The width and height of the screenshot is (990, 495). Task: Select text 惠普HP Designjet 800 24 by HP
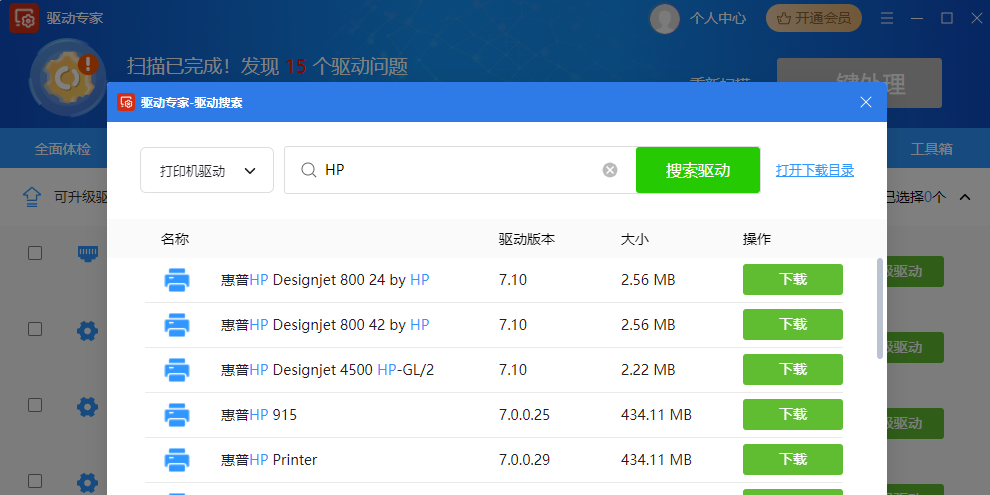[325, 280]
